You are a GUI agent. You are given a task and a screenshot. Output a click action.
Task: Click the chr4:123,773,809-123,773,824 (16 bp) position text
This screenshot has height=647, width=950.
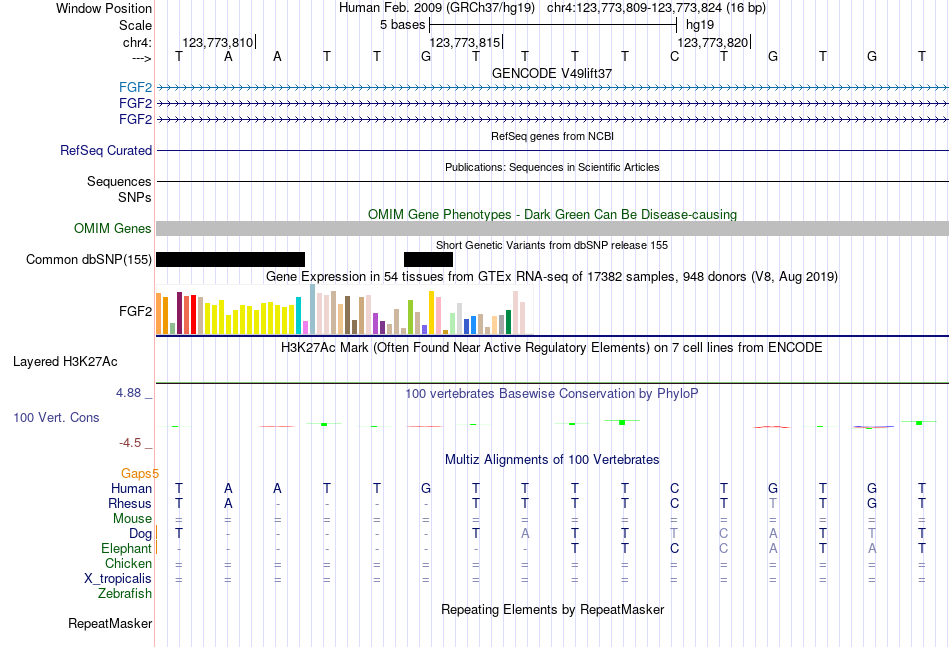coord(656,8)
